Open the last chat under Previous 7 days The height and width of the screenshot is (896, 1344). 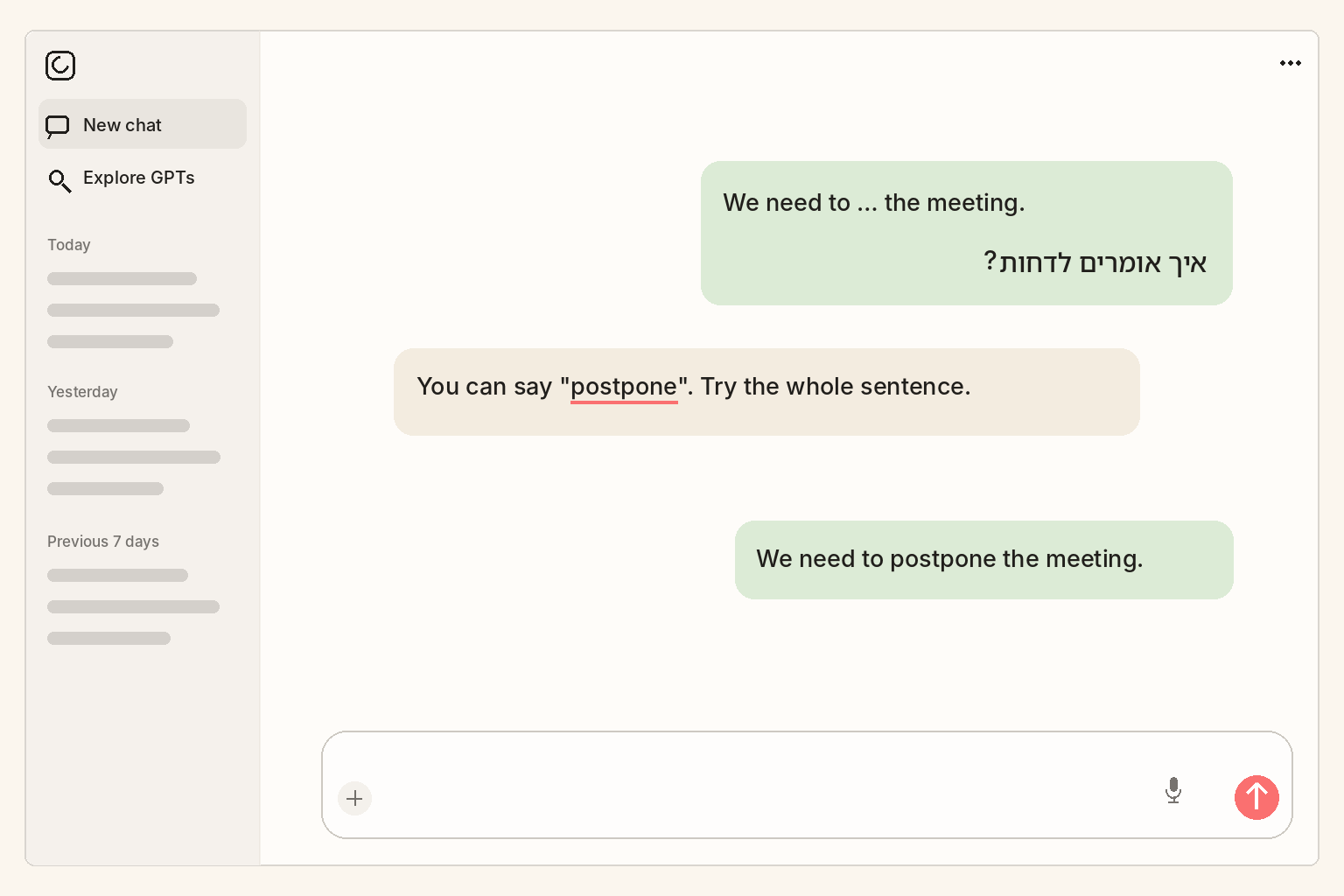(108, 638)
